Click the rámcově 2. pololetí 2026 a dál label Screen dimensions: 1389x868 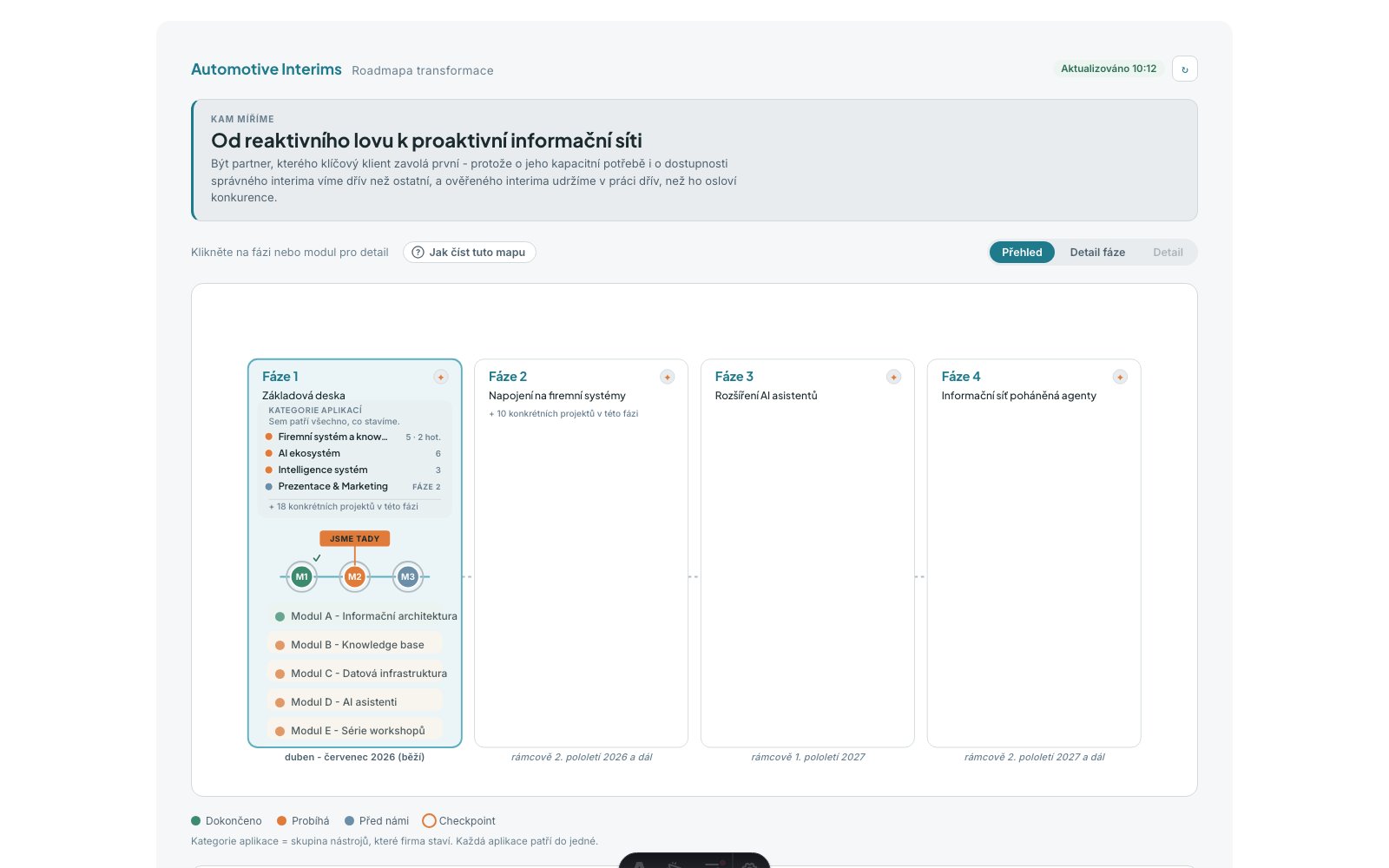[582, 757]
